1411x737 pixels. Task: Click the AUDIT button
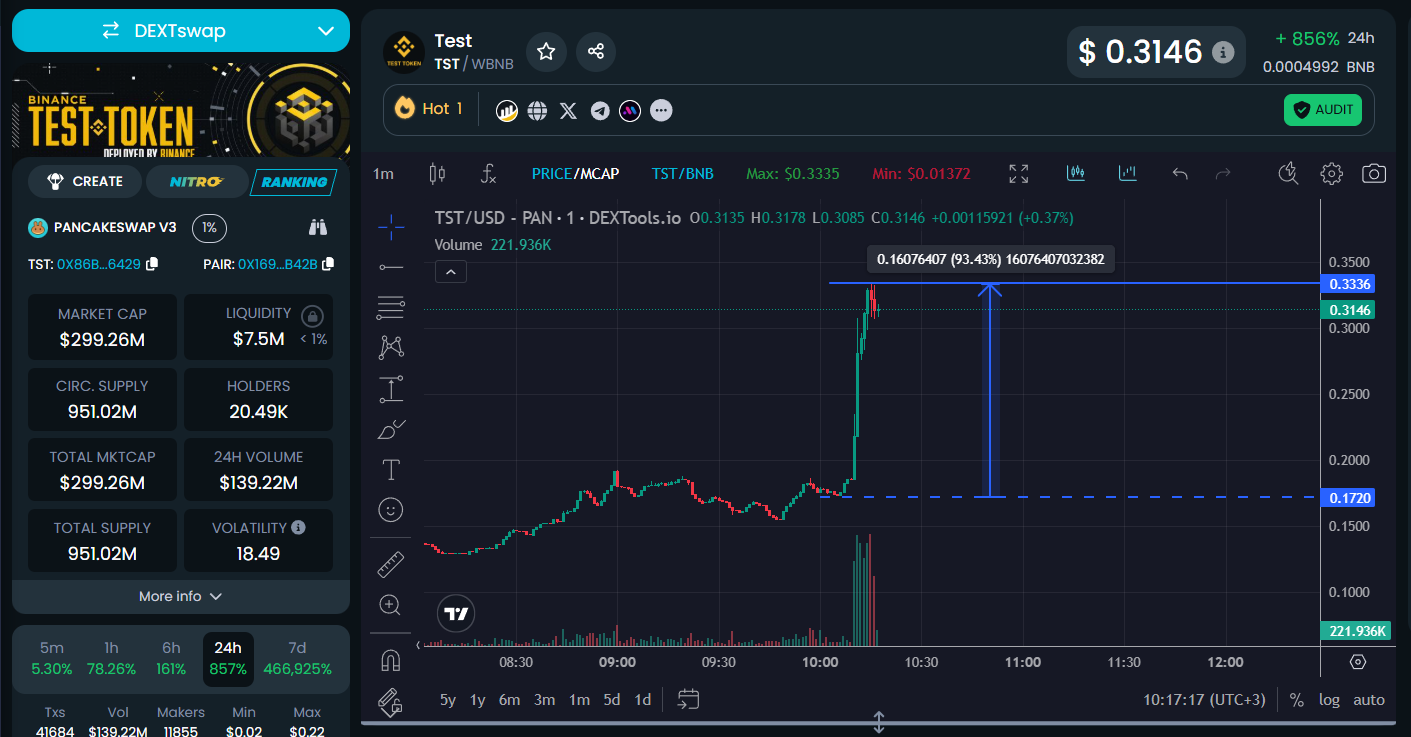[1322, 110]
